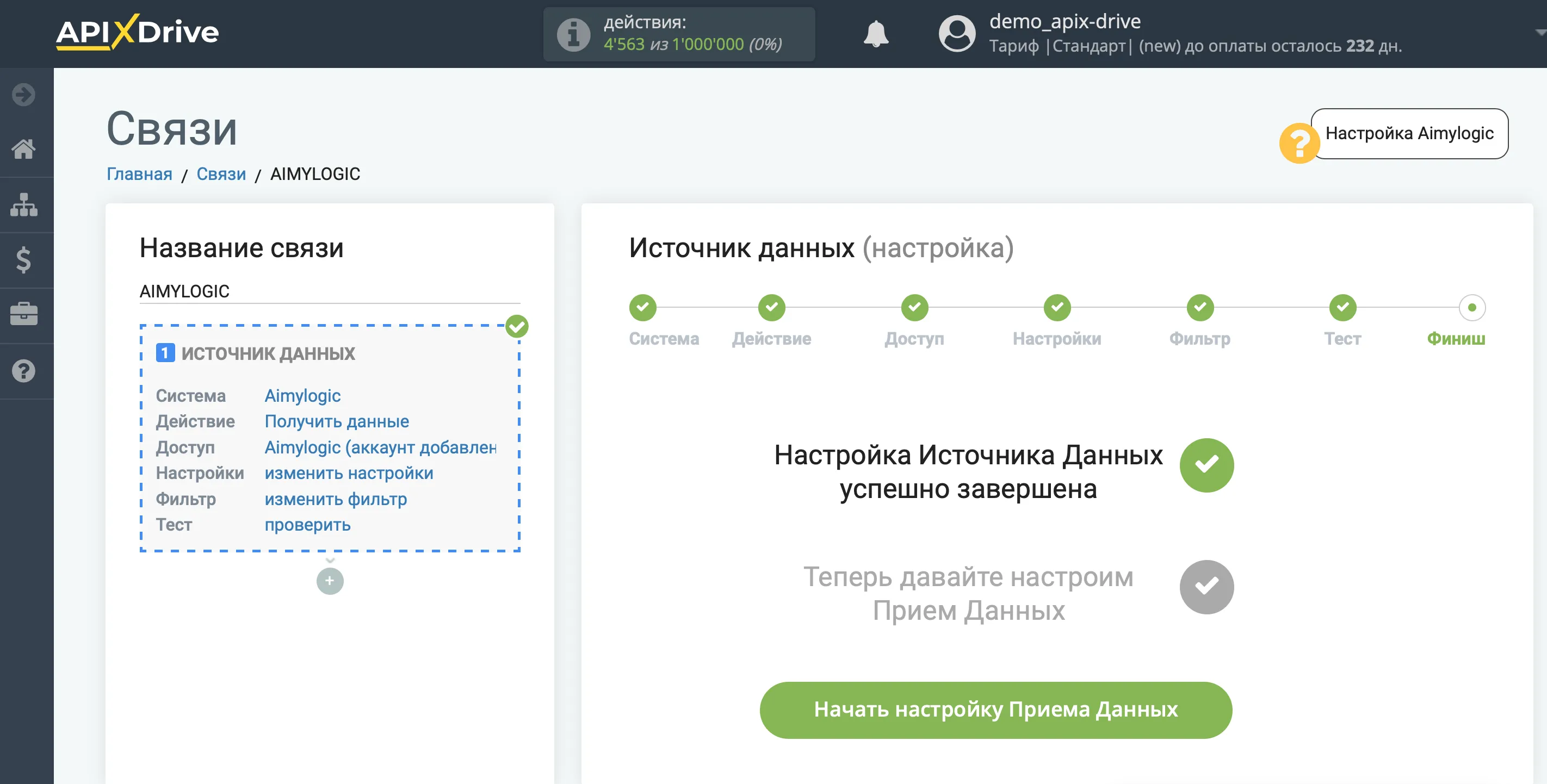Click actions counter 4'563 из 1'000'000
Screen dimensions: 1547x784
(692, 45)
